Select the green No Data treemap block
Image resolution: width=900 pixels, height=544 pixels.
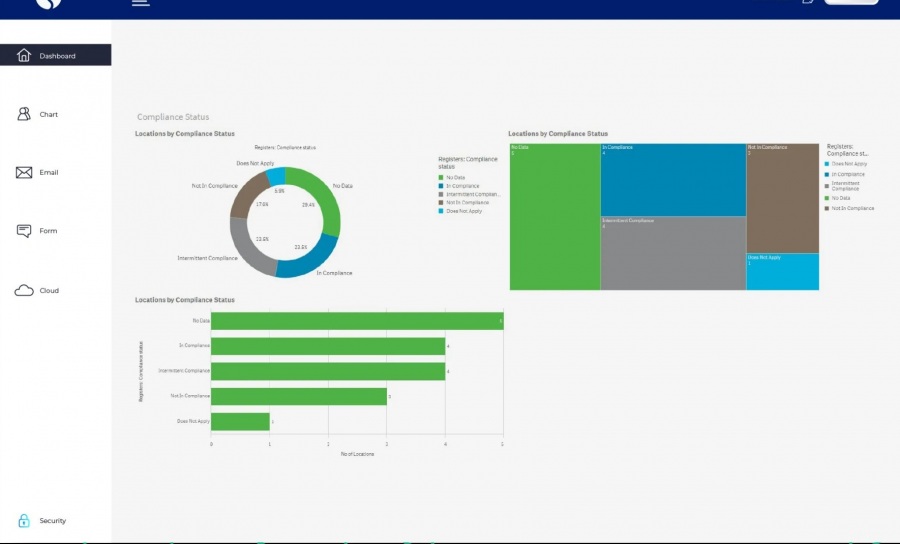(555, 217)
